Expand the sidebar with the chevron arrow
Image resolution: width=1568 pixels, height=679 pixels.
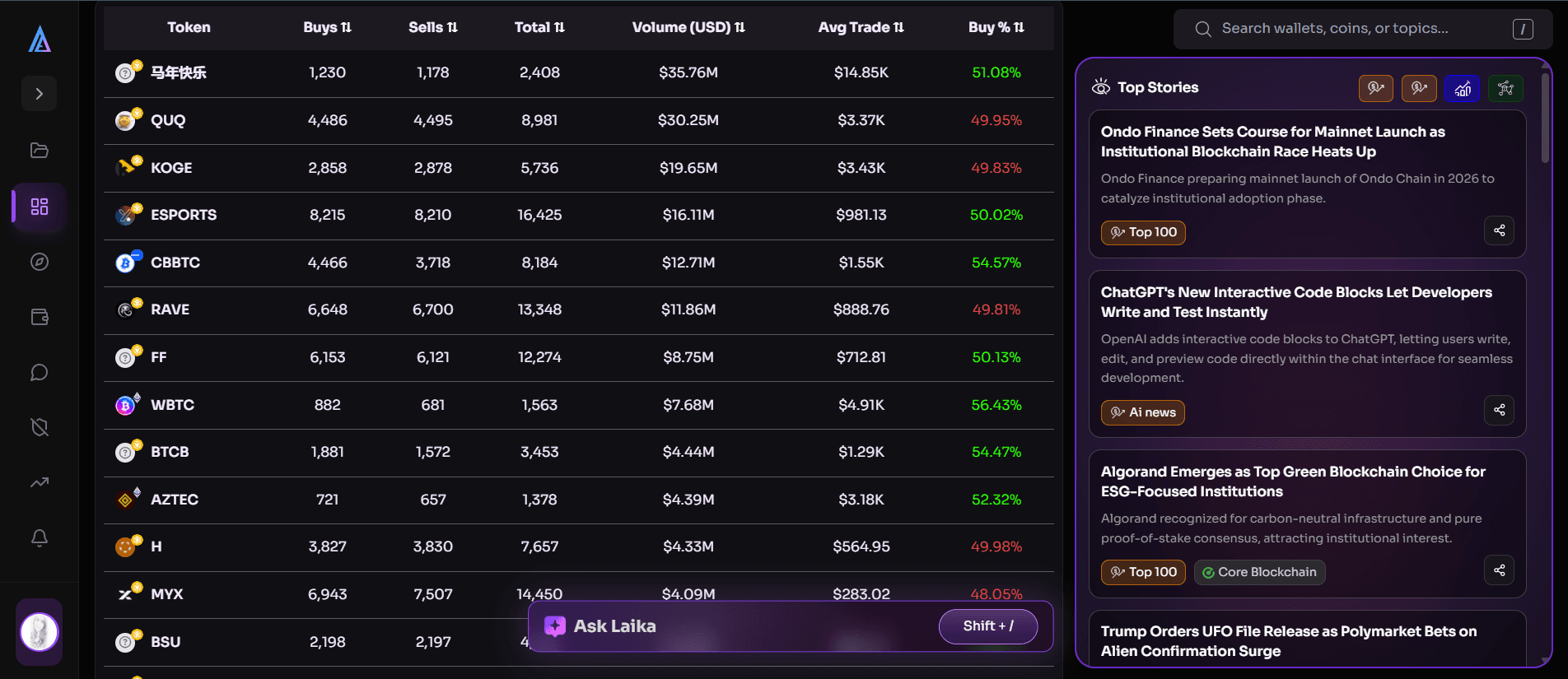coord(39,94)
